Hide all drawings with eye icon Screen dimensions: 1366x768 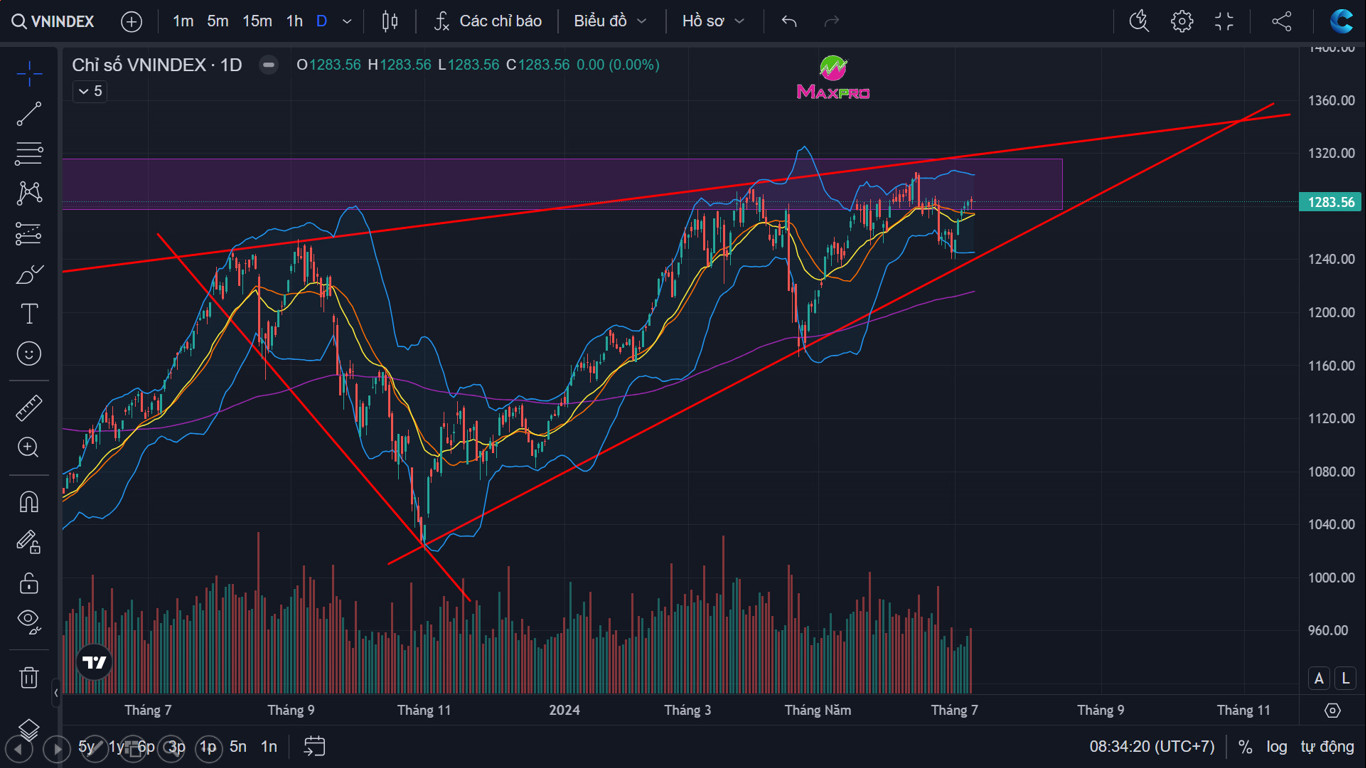coord(29,621)
